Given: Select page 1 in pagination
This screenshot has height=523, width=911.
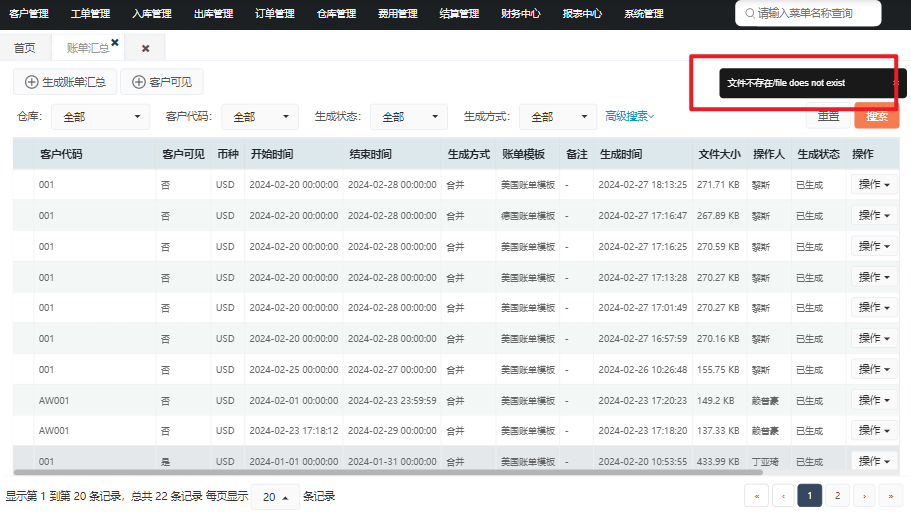Looking at the screenshot, I should pos(810,496).
